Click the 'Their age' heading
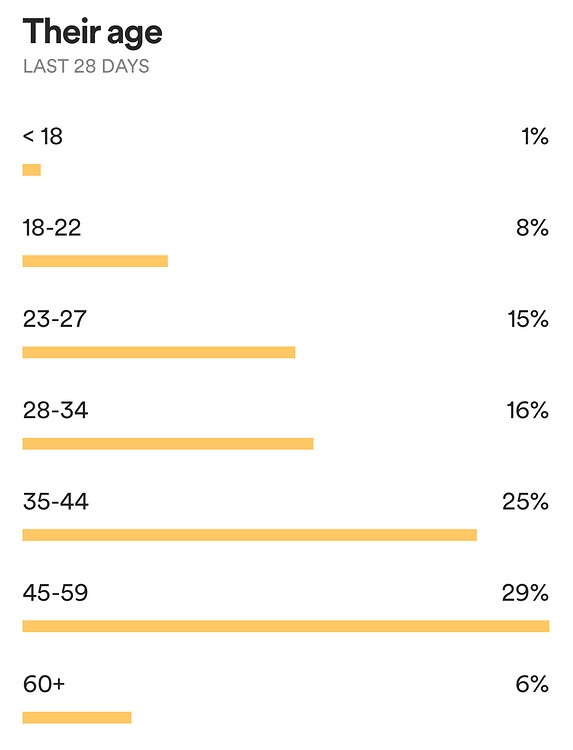 92,33
